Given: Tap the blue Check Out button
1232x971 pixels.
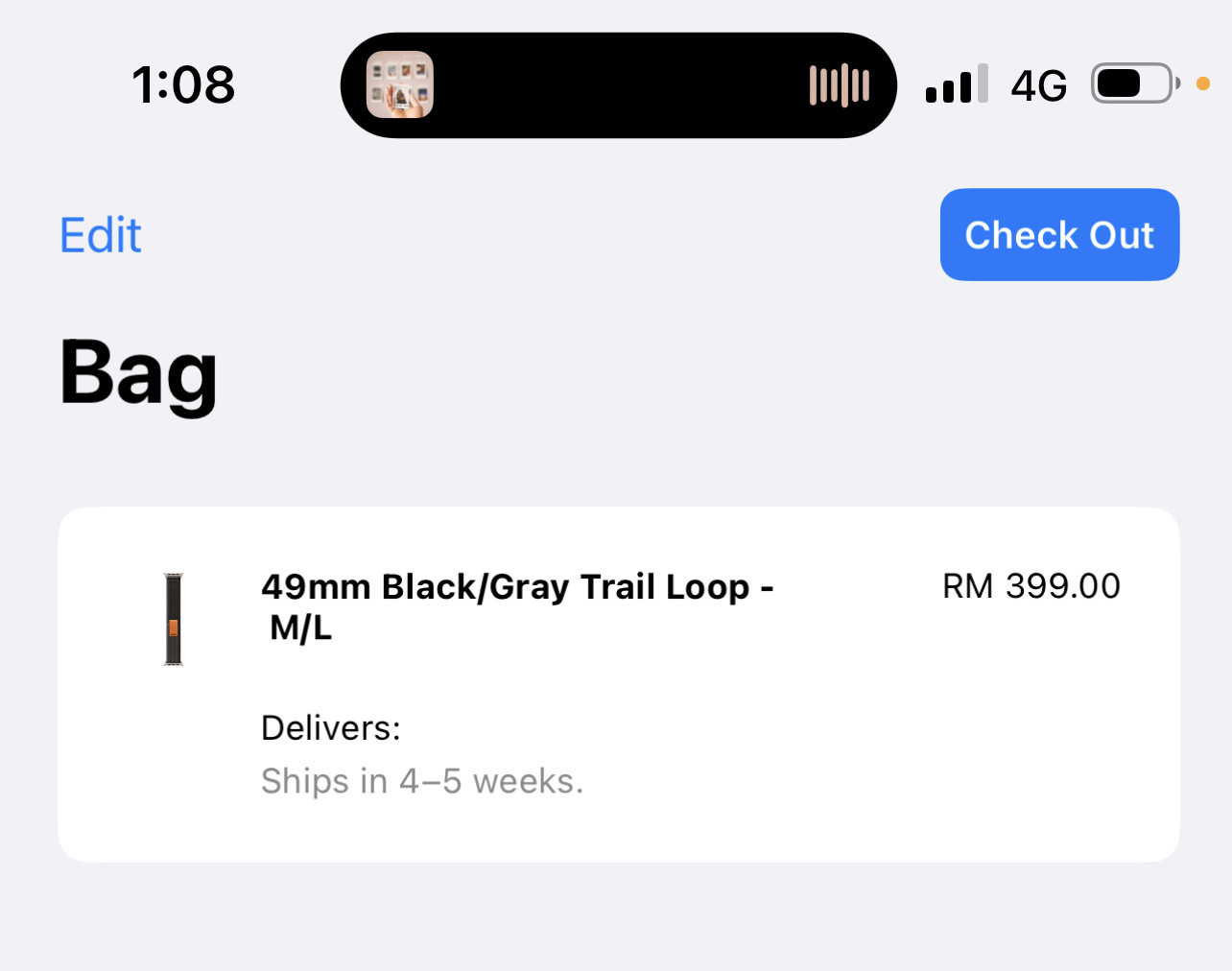Looking at the screenshot, I should click(x=1059, y=235).
